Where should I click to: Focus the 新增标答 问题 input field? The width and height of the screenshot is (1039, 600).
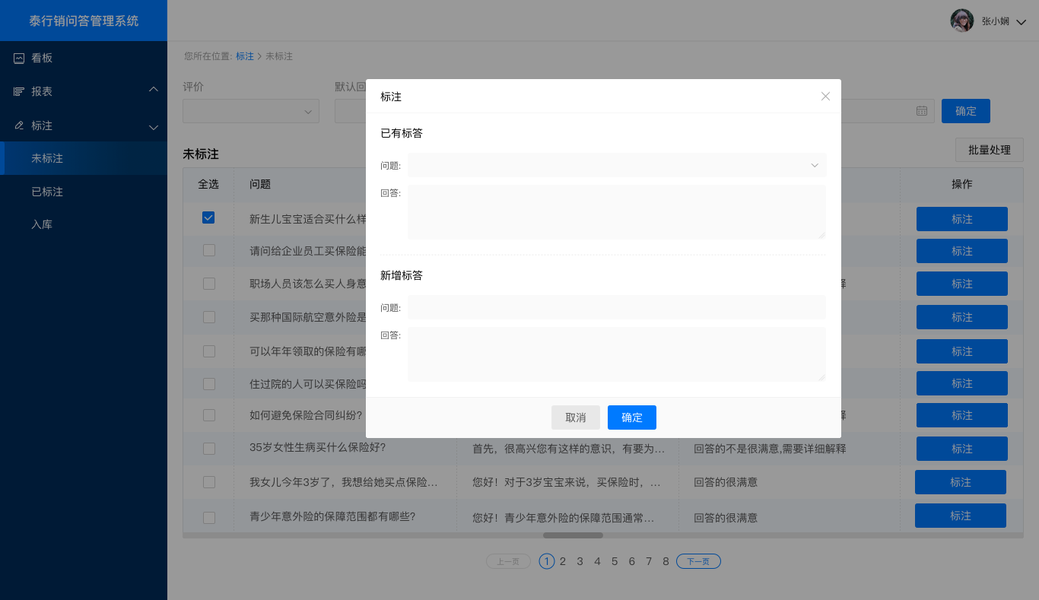617,308
